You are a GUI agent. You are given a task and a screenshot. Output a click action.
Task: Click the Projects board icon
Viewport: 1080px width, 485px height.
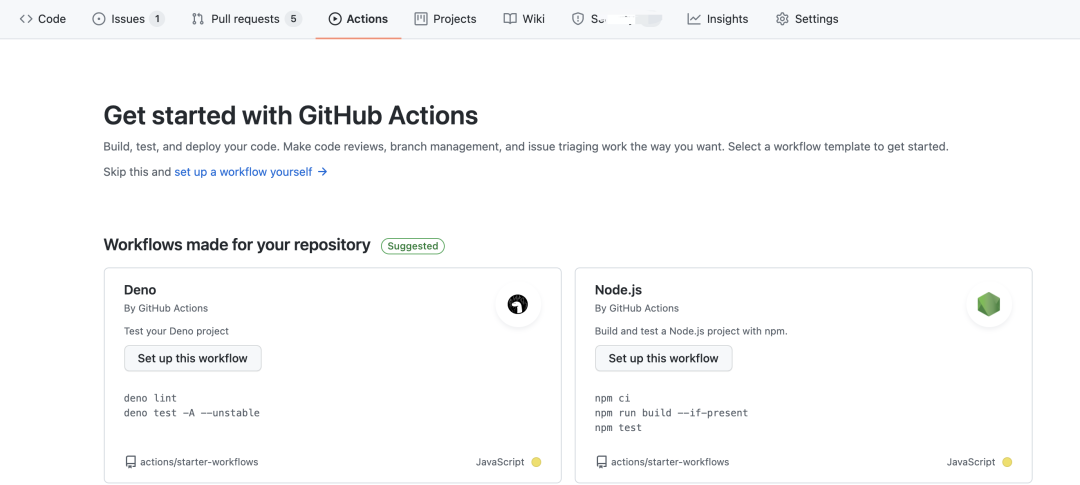point(421,19)
